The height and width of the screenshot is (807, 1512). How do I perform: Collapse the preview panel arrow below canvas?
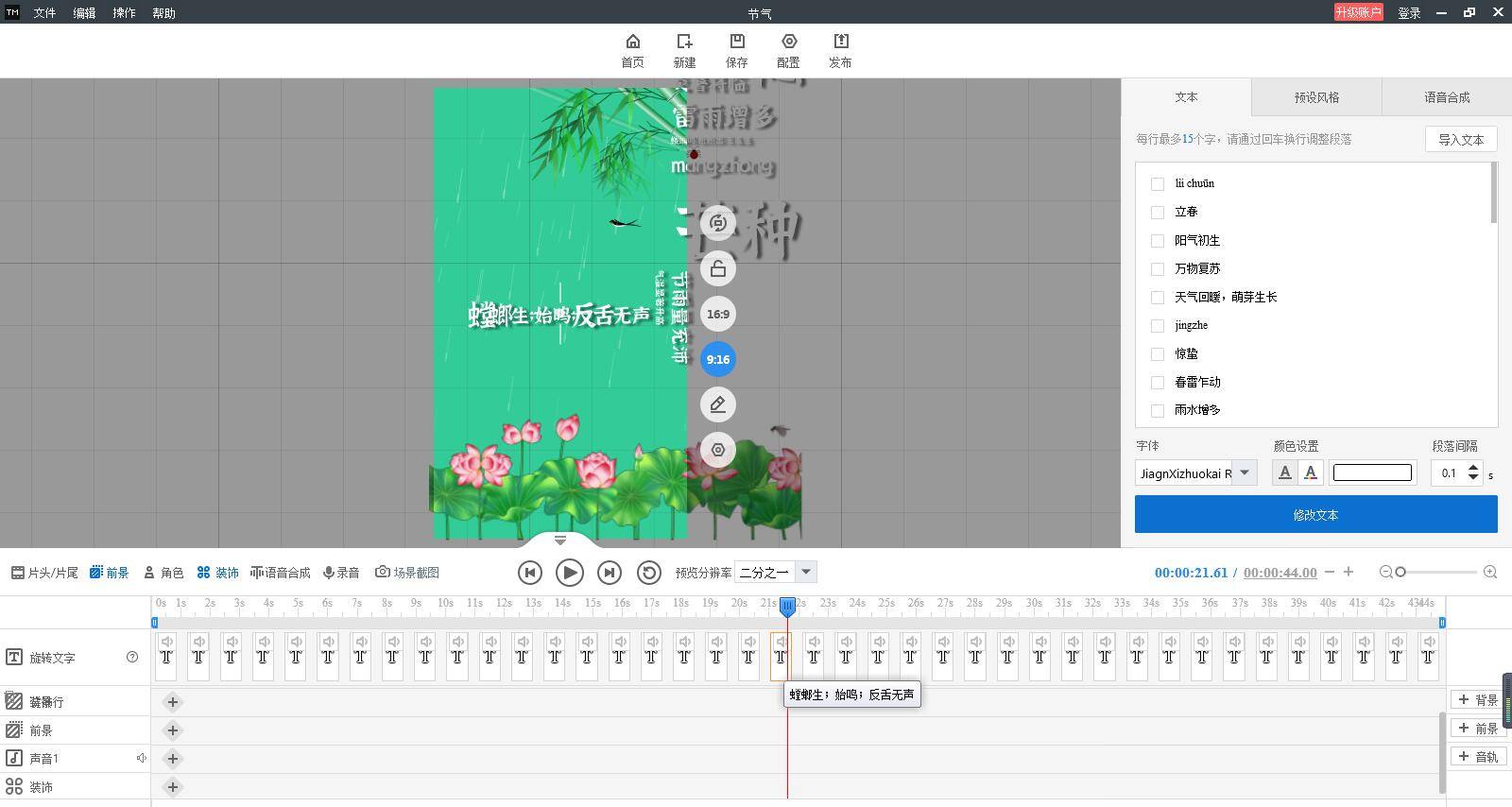[559, 541]
